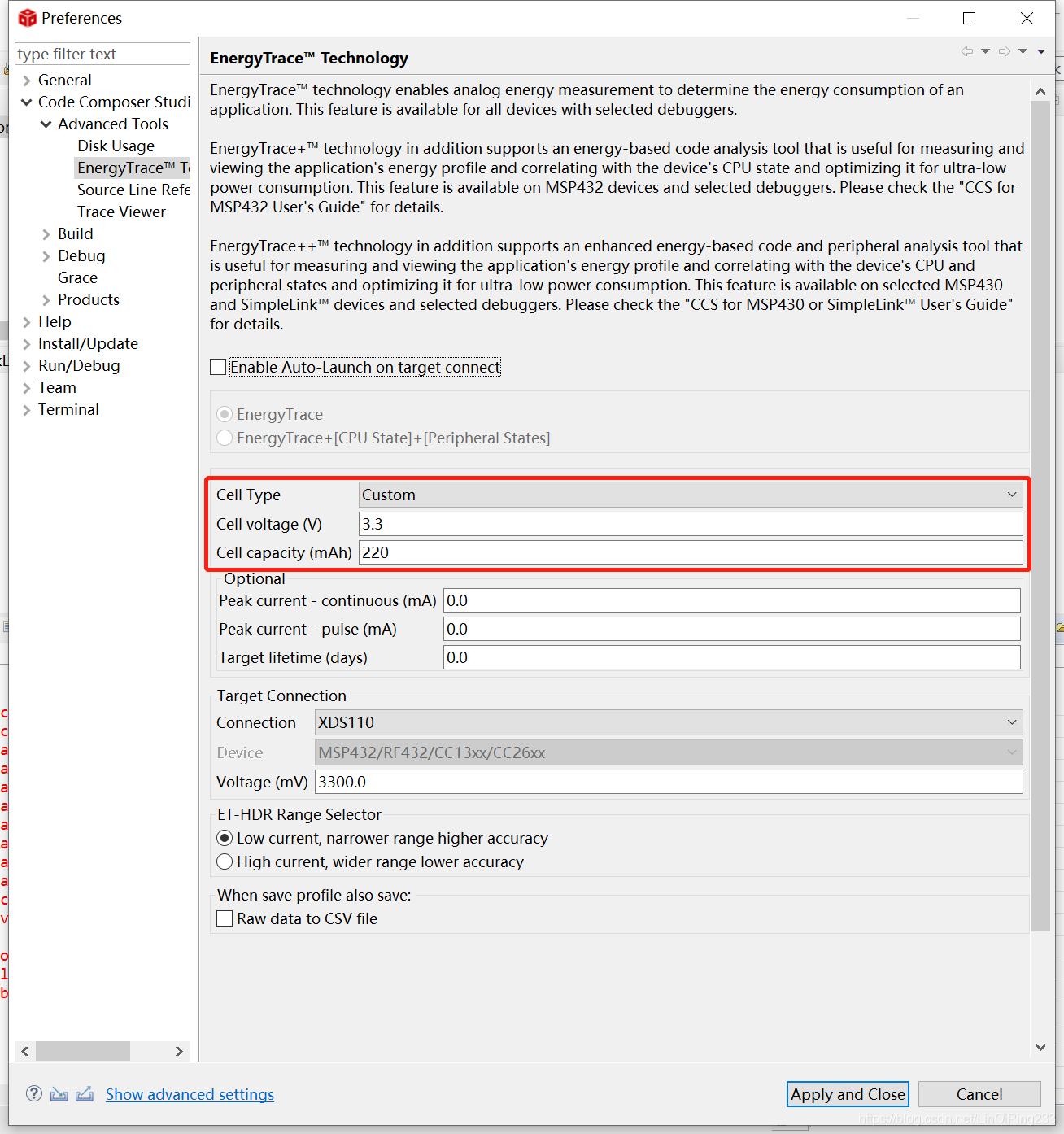Image resolution: width=1064 pixels, height=1134 pixels.
Task: Open Show advanced settings link
Action: click(190, 1094)
